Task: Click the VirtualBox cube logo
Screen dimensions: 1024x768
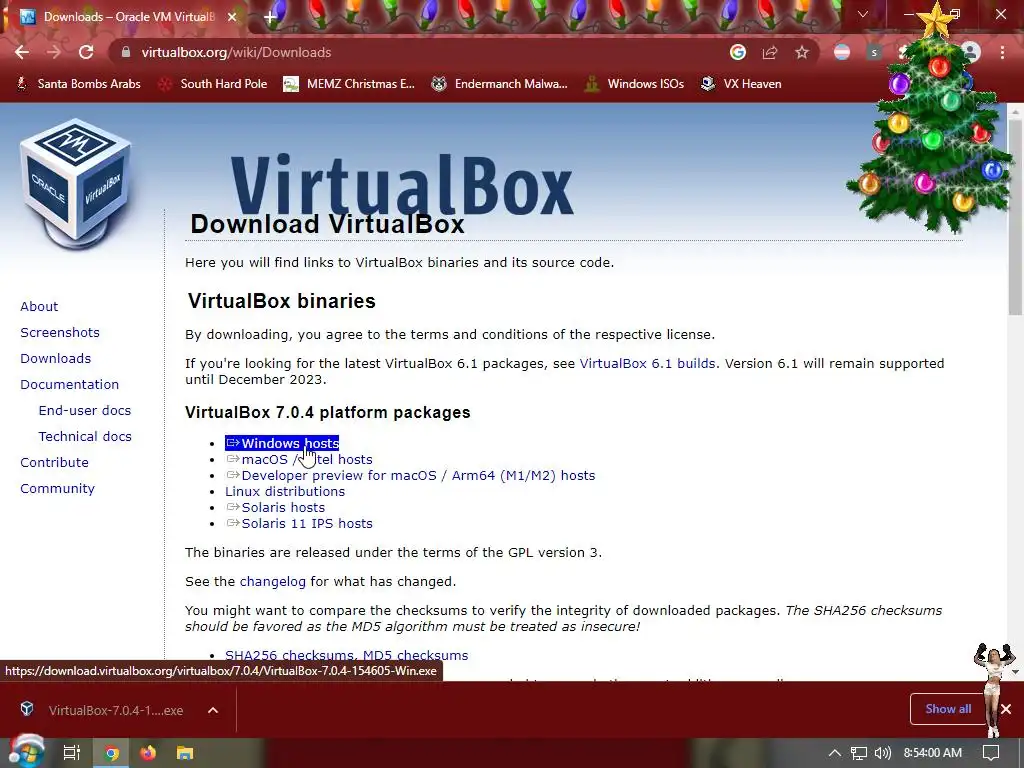Action: click(x=76, y=184)
